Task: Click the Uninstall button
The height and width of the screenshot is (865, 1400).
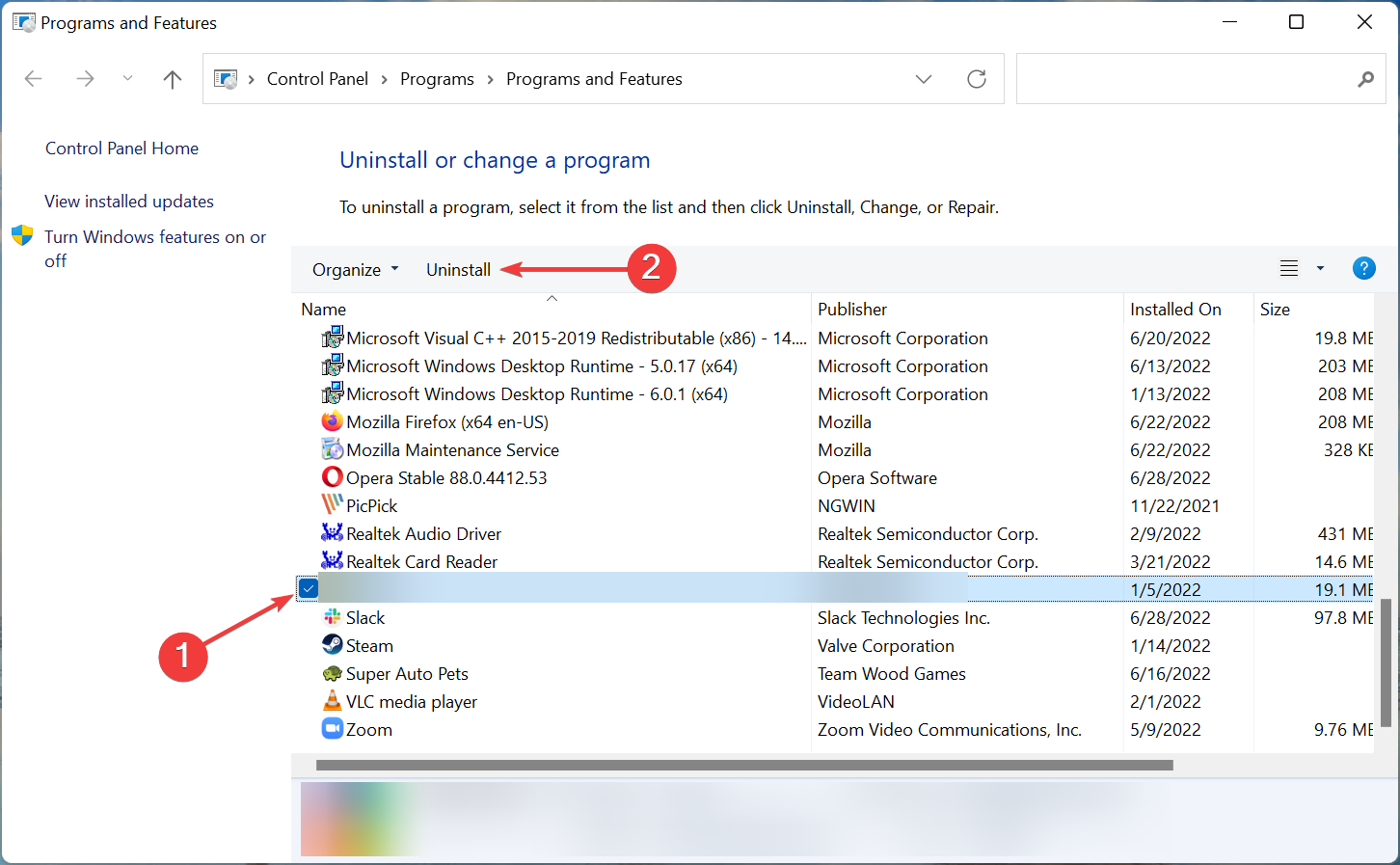Action: point(458,269)
